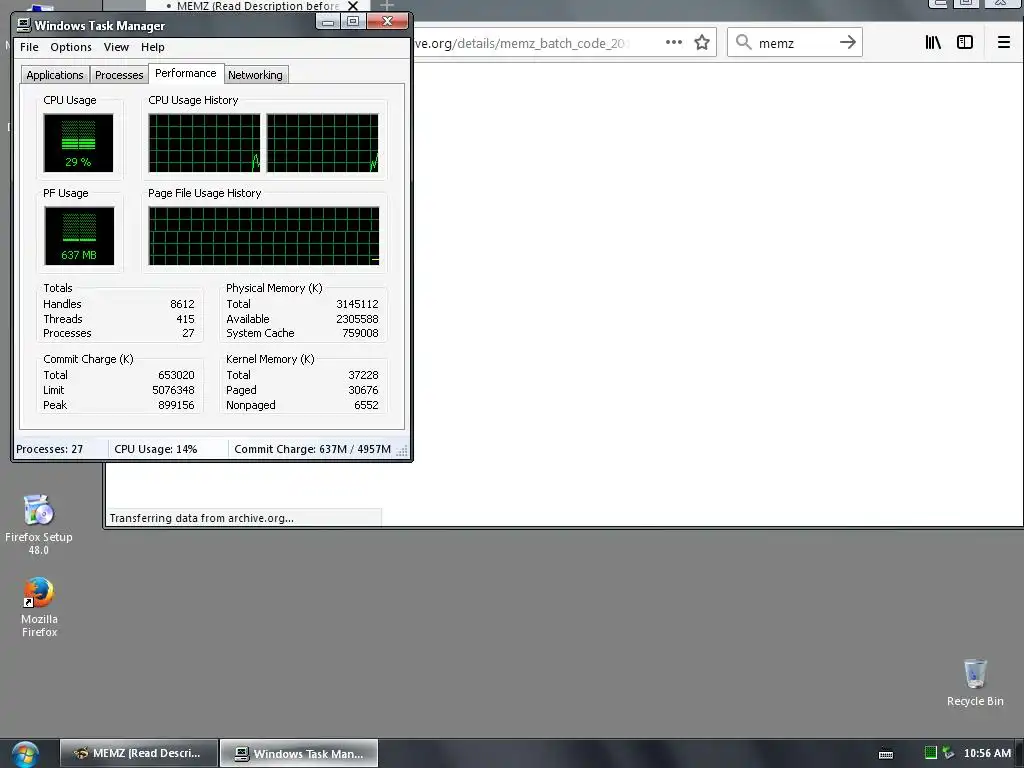Click Commit Charge Total value 653020
This screenshot has width=1024, height=768.
pyautogui.click(x=176, y=375)
